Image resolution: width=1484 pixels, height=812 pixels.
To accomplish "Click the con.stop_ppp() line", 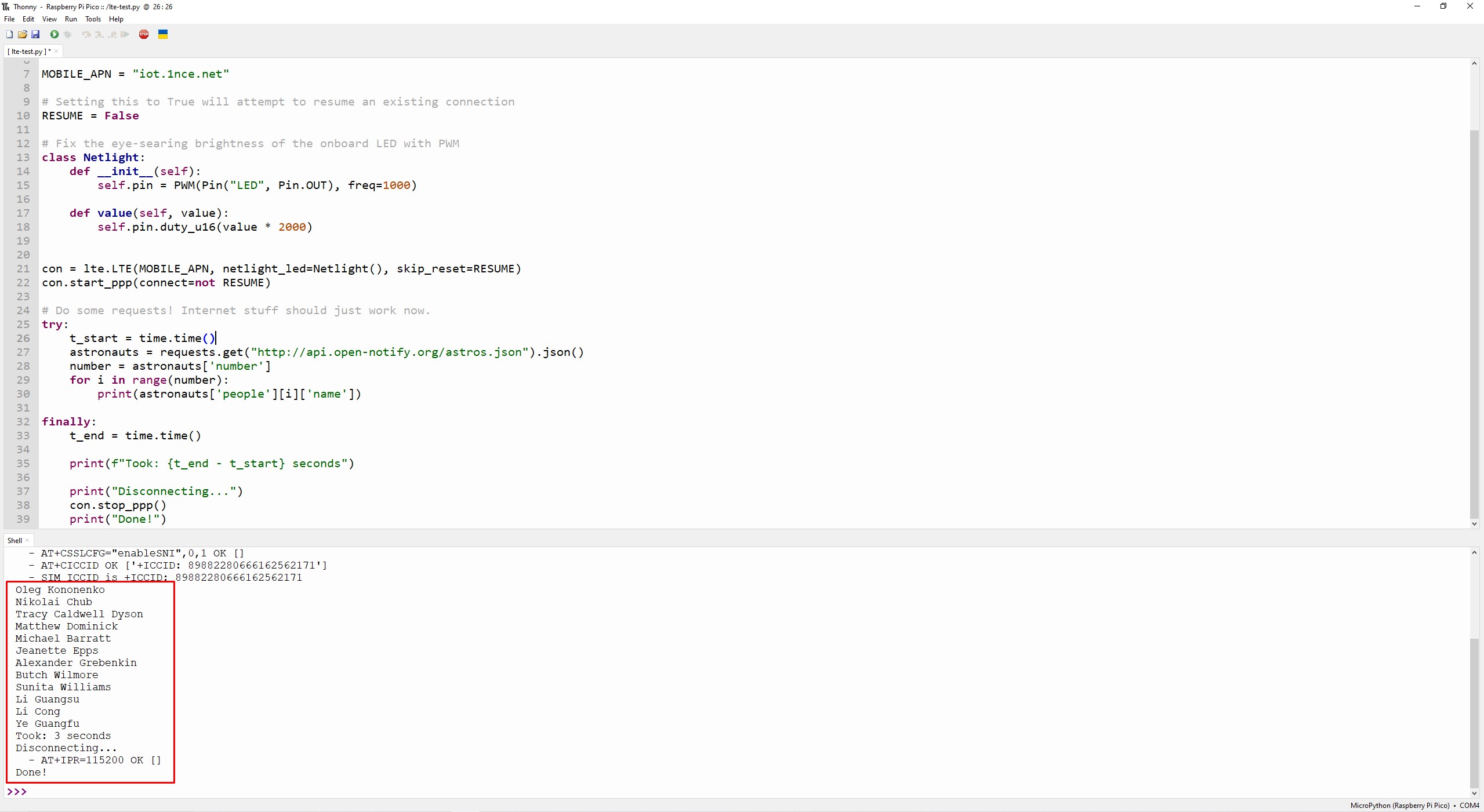I will click(x=118, y=505).
